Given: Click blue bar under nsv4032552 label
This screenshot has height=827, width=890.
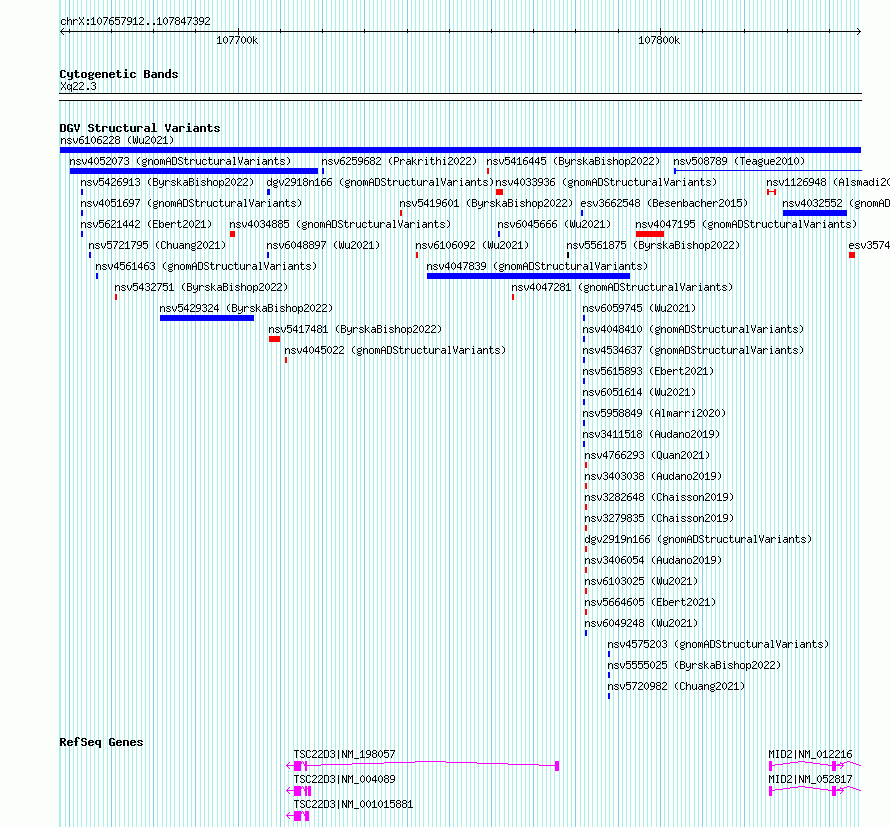Looking at the screenshot, I should click(815, 213).
